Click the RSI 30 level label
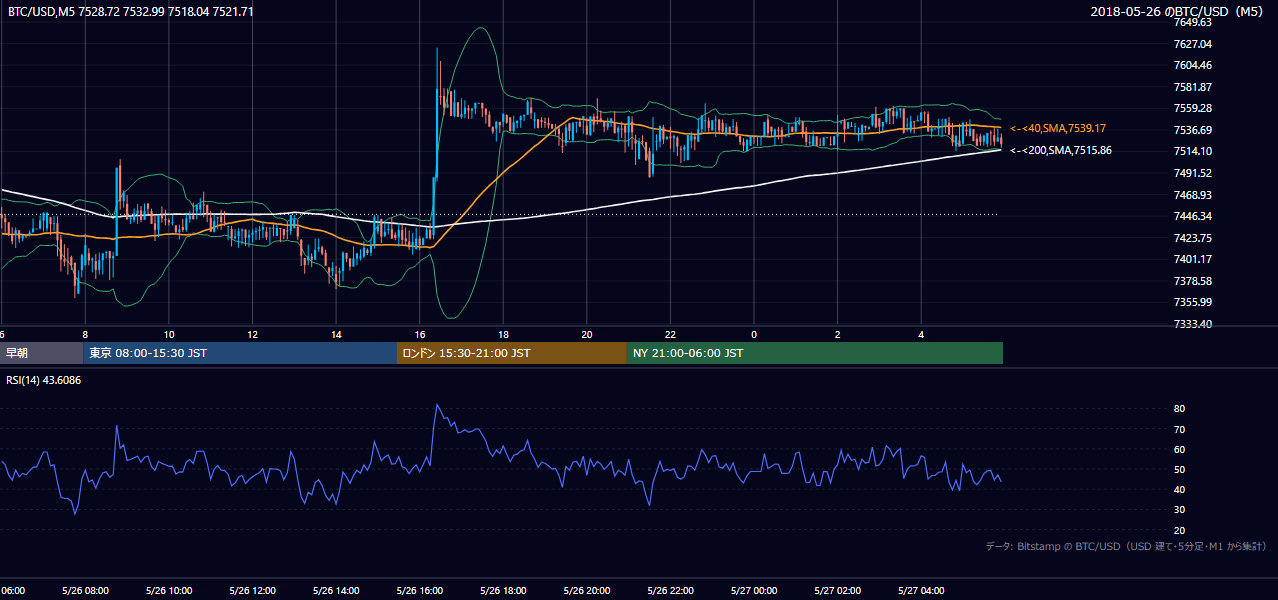This screenshot has width=1278, height=600. 1179,510
